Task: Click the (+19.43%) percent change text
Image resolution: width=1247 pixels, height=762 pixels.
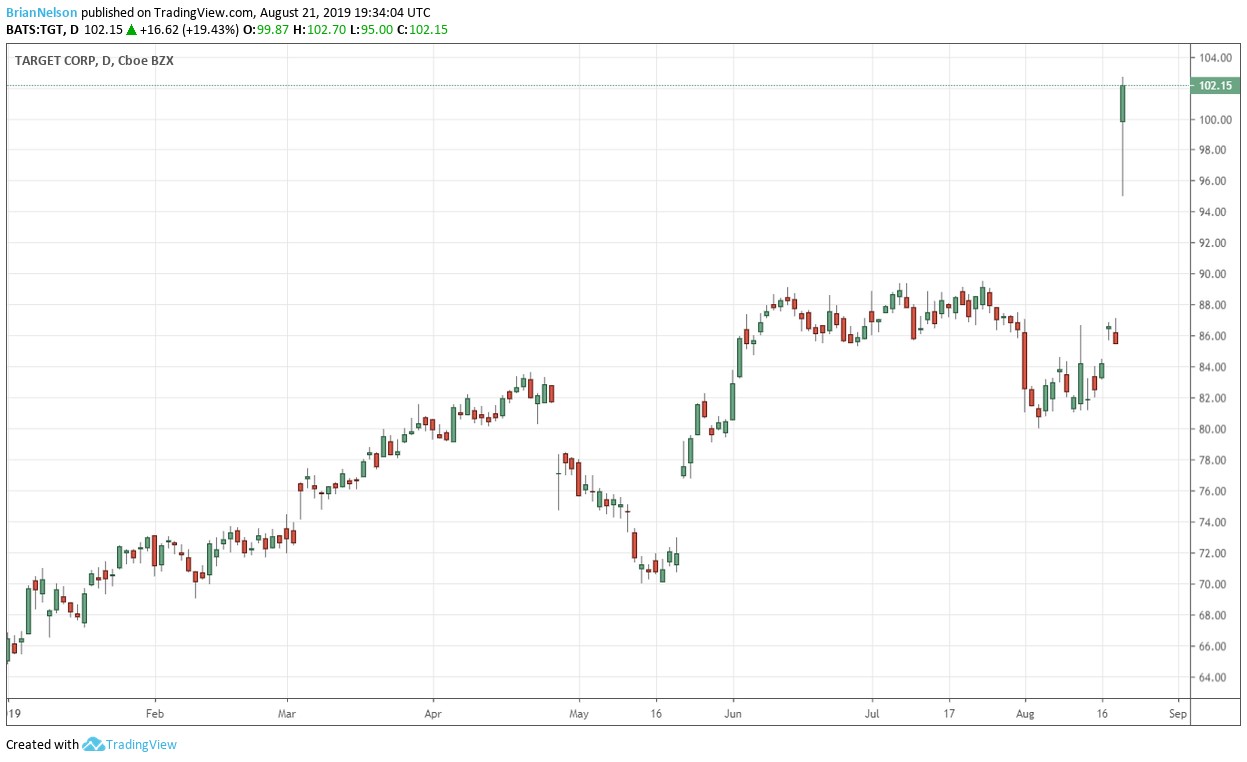Action: (x=213, y=30)
